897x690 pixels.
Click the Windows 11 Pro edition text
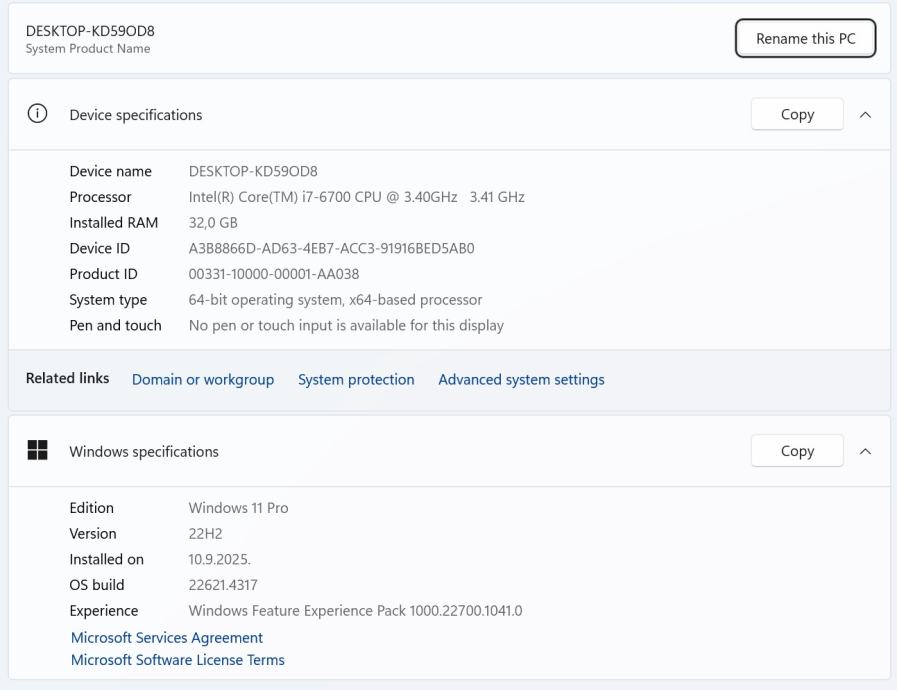(238, 508)
